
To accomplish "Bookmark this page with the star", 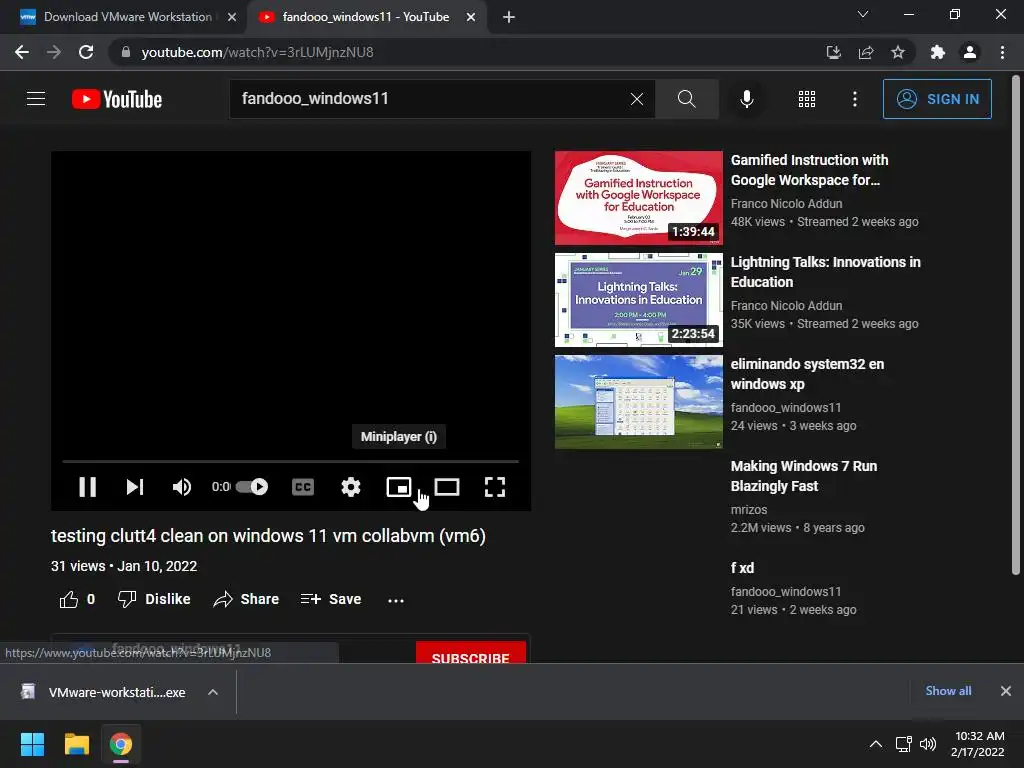I will pos(898,52).
